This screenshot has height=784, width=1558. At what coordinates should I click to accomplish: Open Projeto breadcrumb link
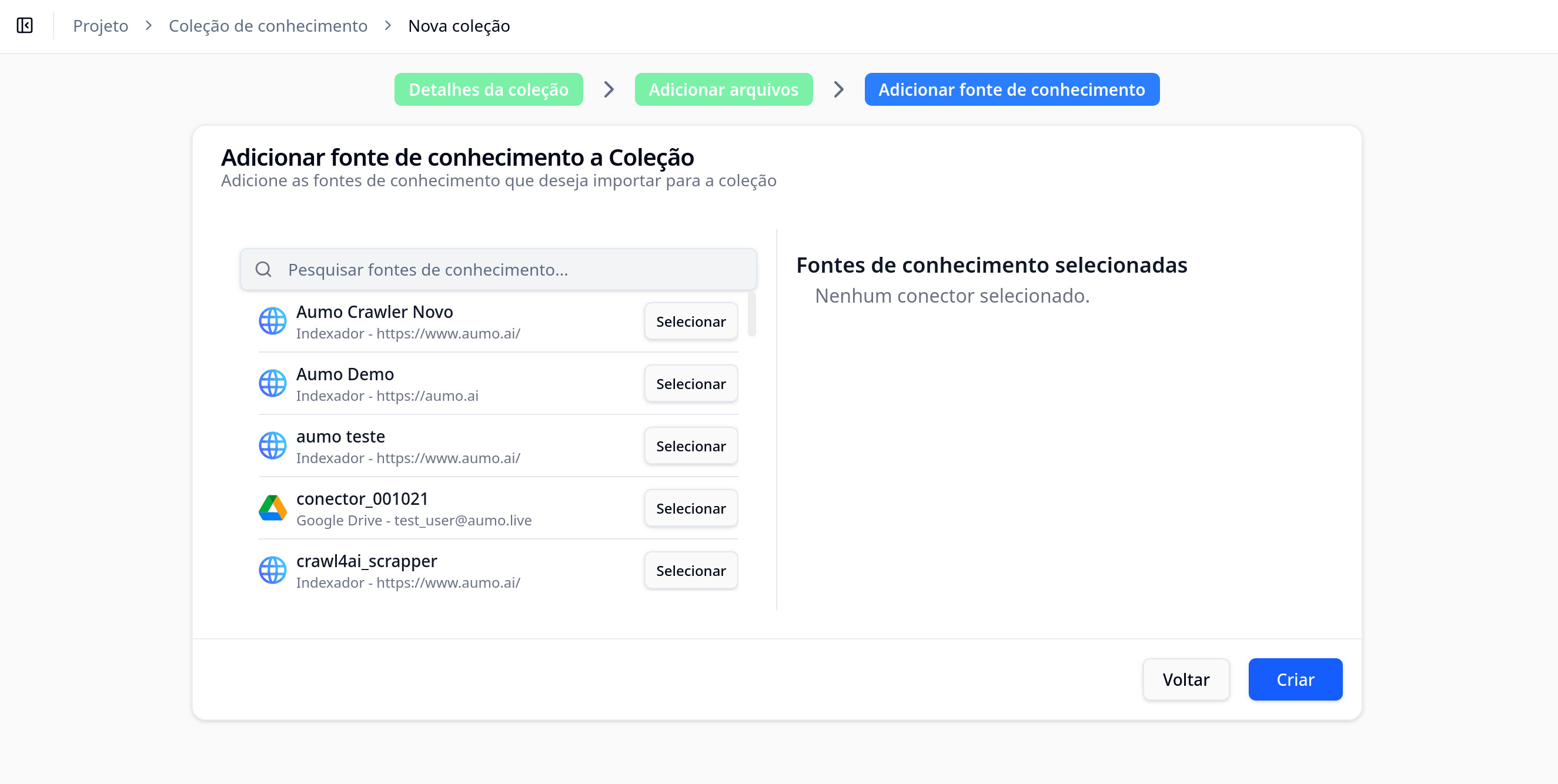tap(101, 26)
